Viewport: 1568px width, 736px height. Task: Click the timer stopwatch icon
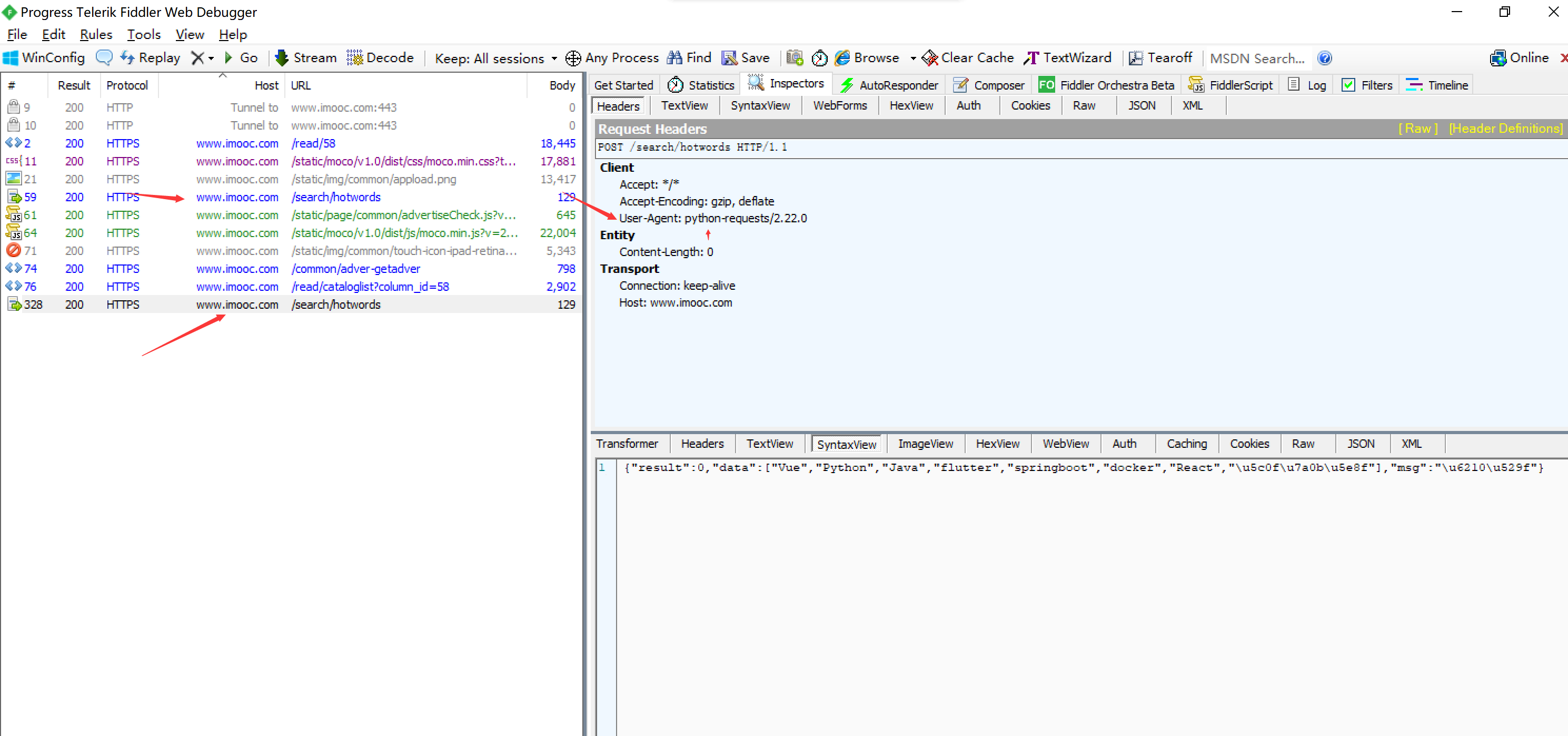[819, 58]
